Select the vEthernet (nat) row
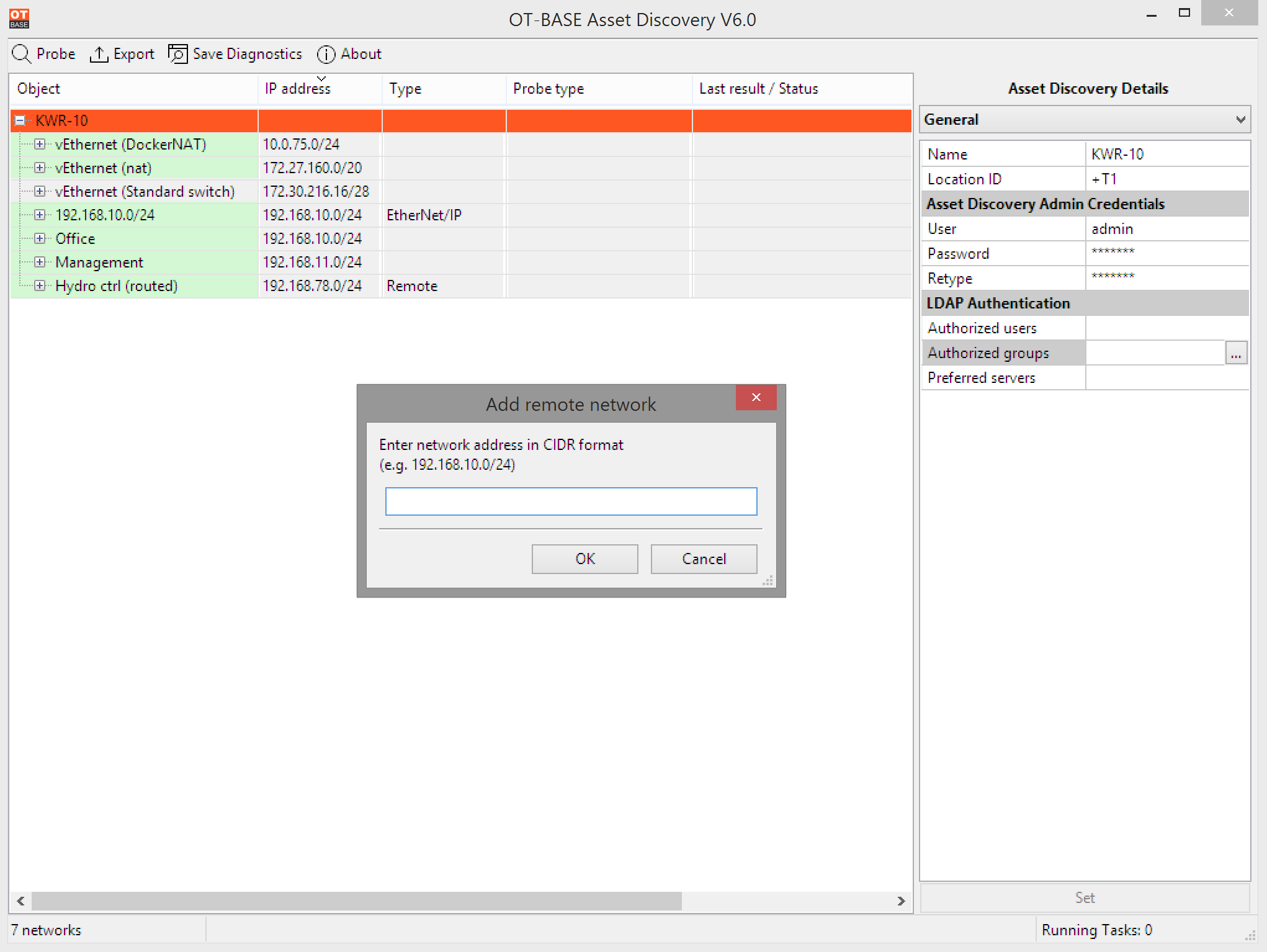 (x=461, y=168)
